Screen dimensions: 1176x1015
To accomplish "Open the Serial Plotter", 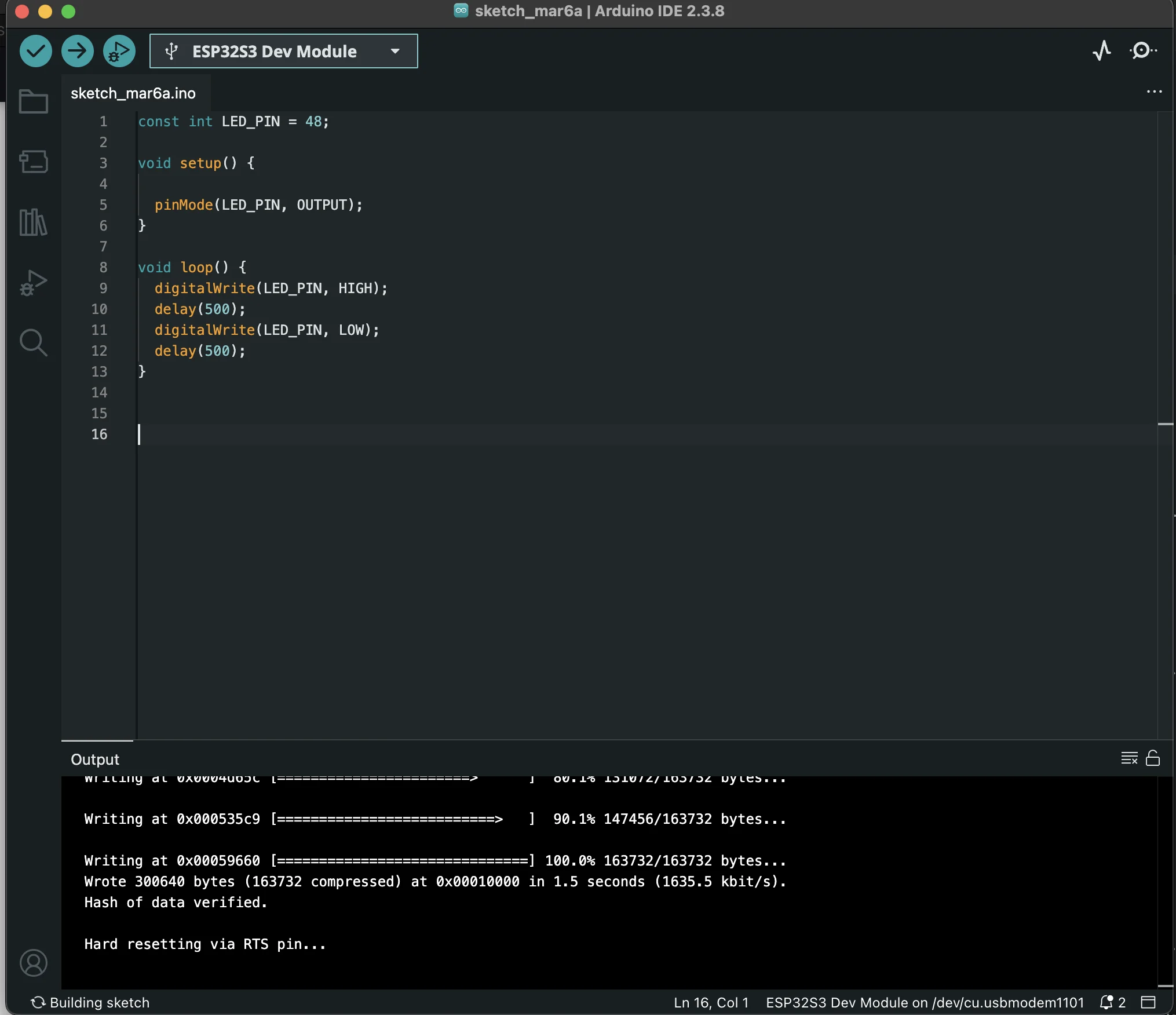I will (1101, 51).
